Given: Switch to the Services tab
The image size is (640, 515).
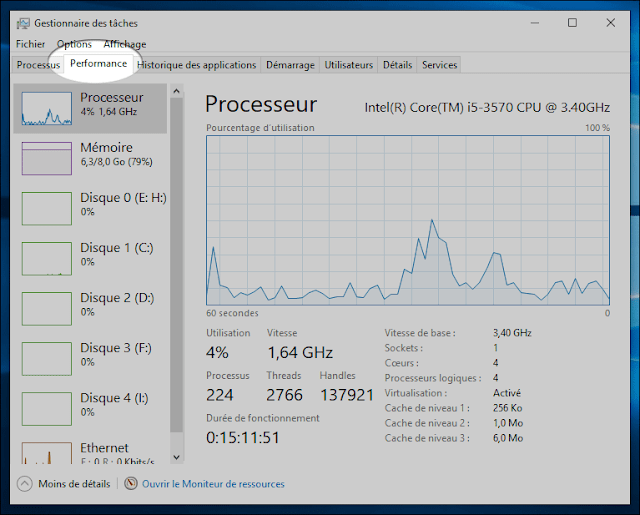Looking at the screenshot, I should click(439, 65).
